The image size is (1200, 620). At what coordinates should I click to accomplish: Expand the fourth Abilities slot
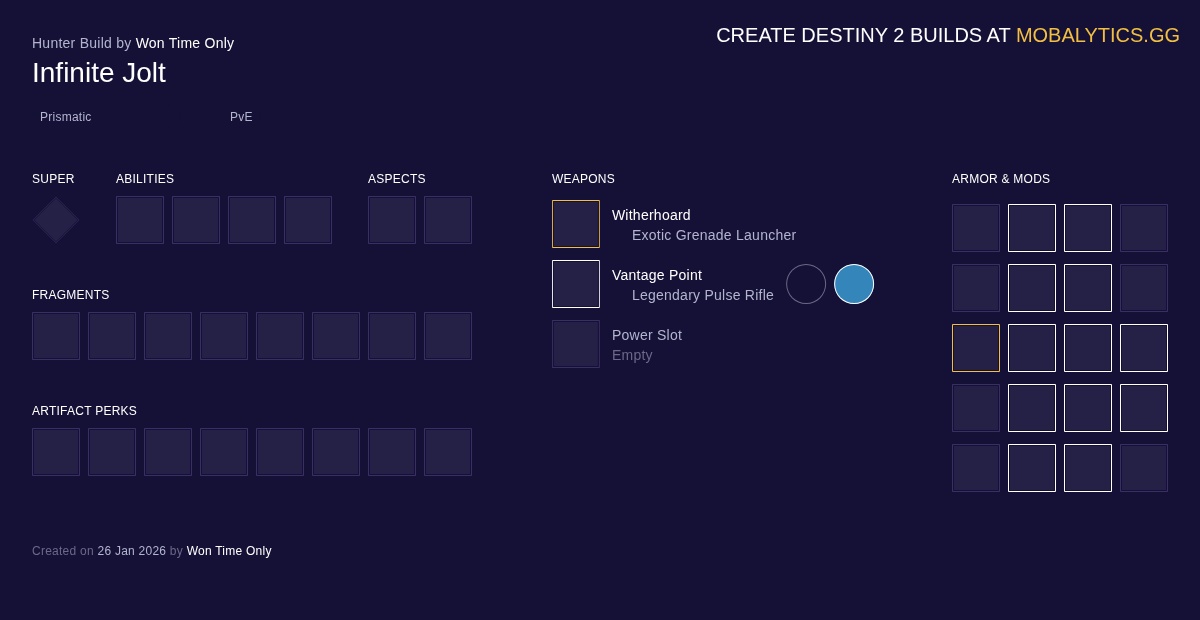tap(308, 220)
